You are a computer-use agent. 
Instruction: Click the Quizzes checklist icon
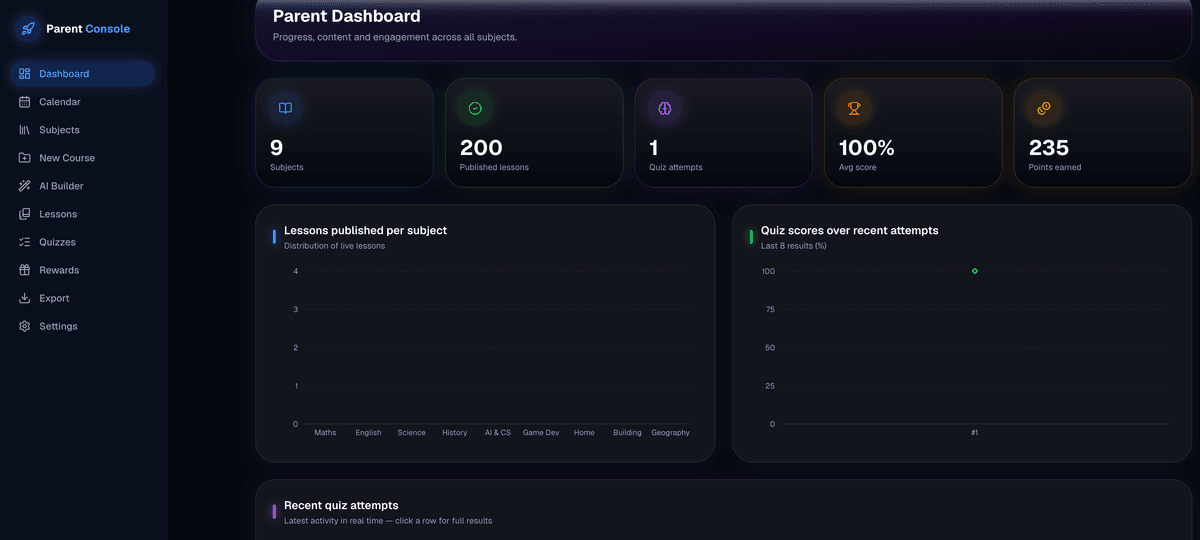[x=25, y=242]
